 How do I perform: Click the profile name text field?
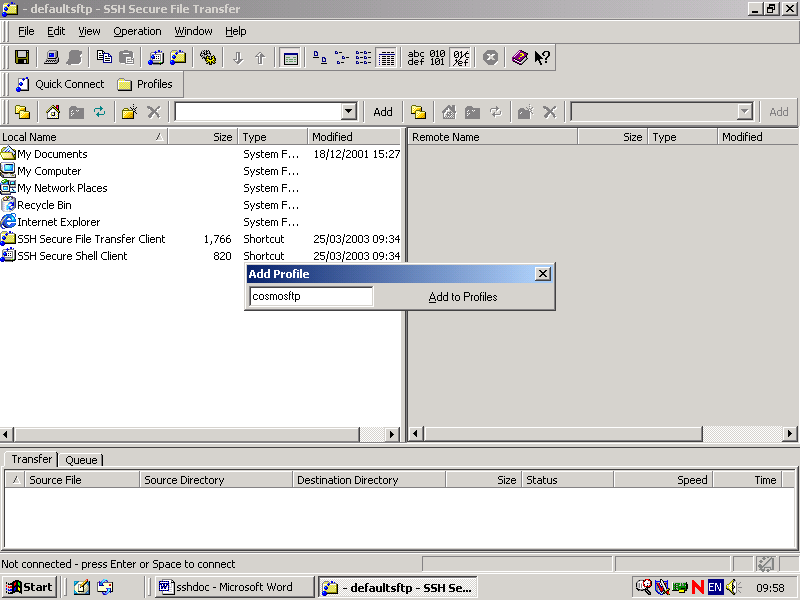coord(310,297)
